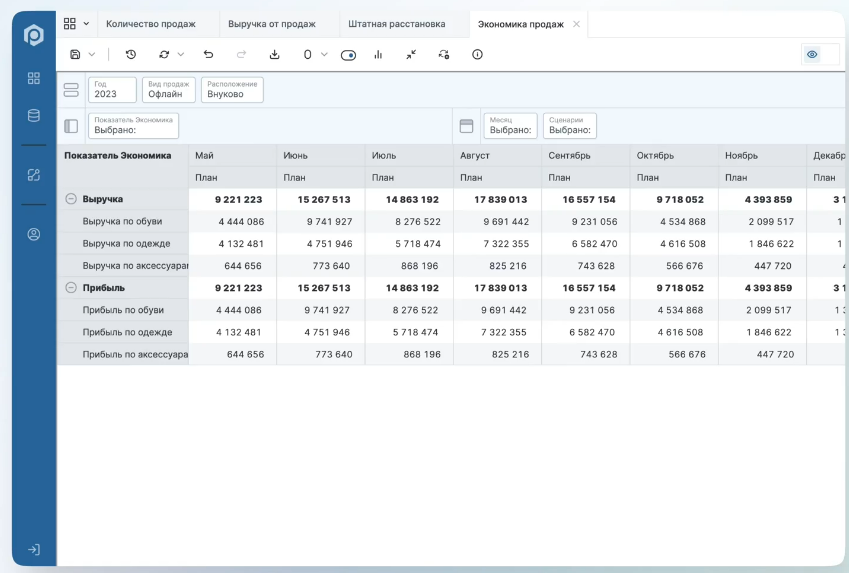The height and width of the screenshot is (573, 849).
Task: Click the info circle icon
Action: pos(477,55)
